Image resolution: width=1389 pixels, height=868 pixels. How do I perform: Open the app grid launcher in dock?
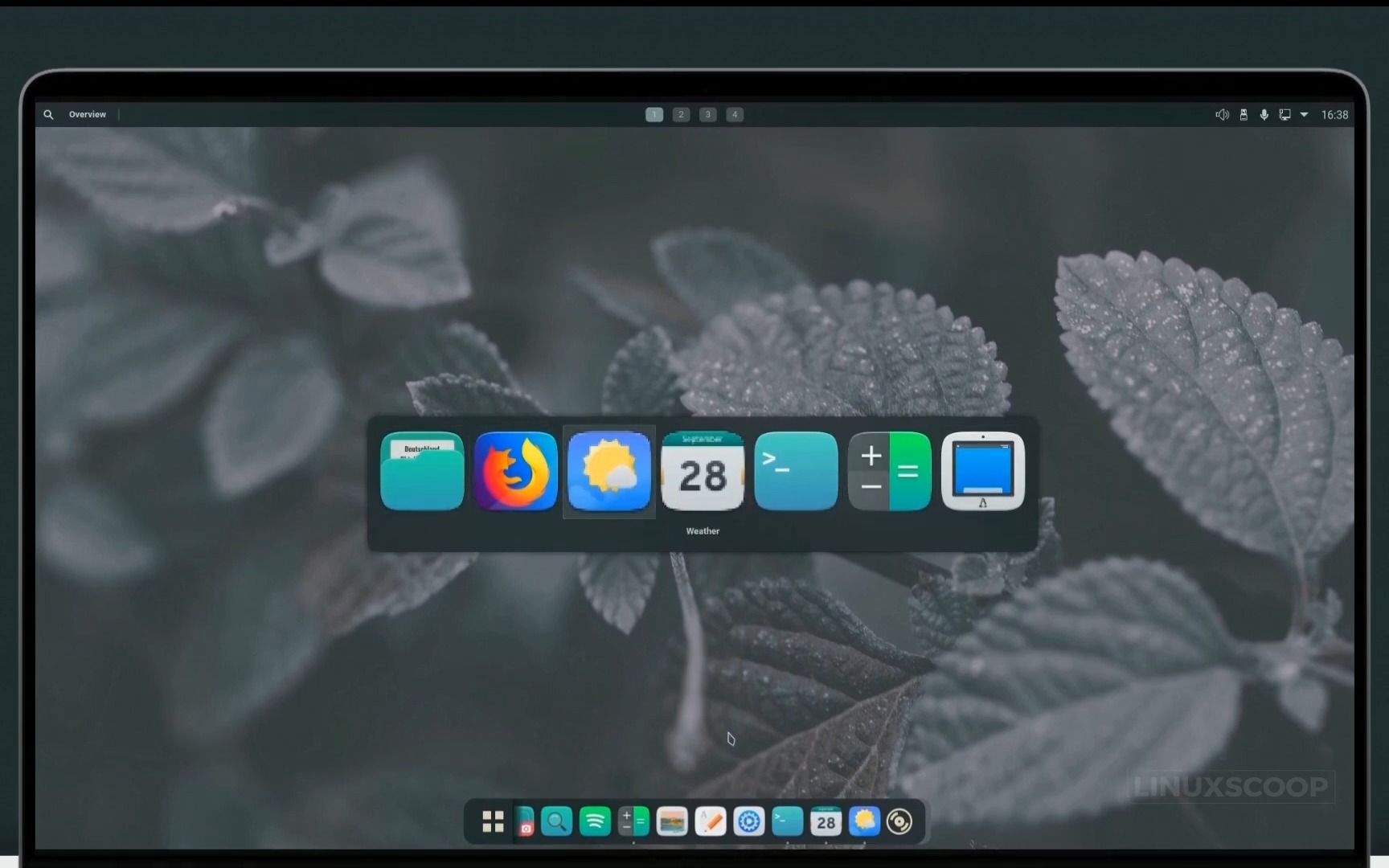pos(493,821)
